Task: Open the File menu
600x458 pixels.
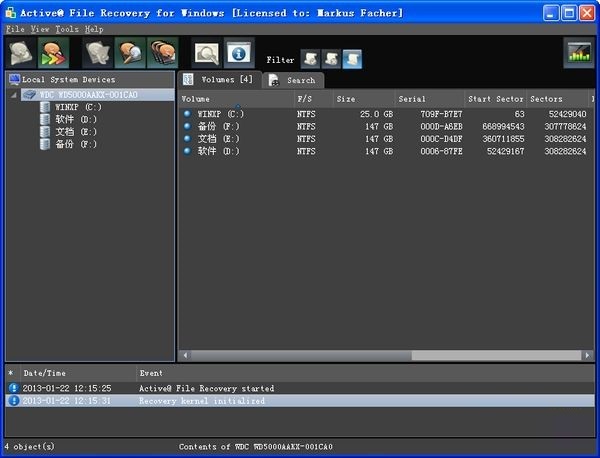Action: [15, 29]
